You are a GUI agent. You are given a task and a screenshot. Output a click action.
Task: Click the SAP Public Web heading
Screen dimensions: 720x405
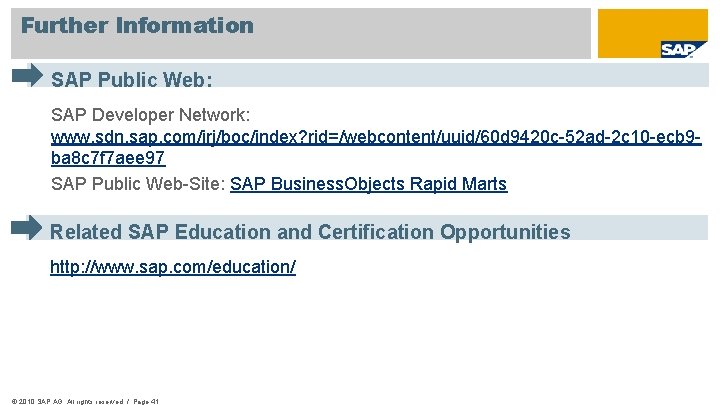pyautogui.click(x=132, y=78)
